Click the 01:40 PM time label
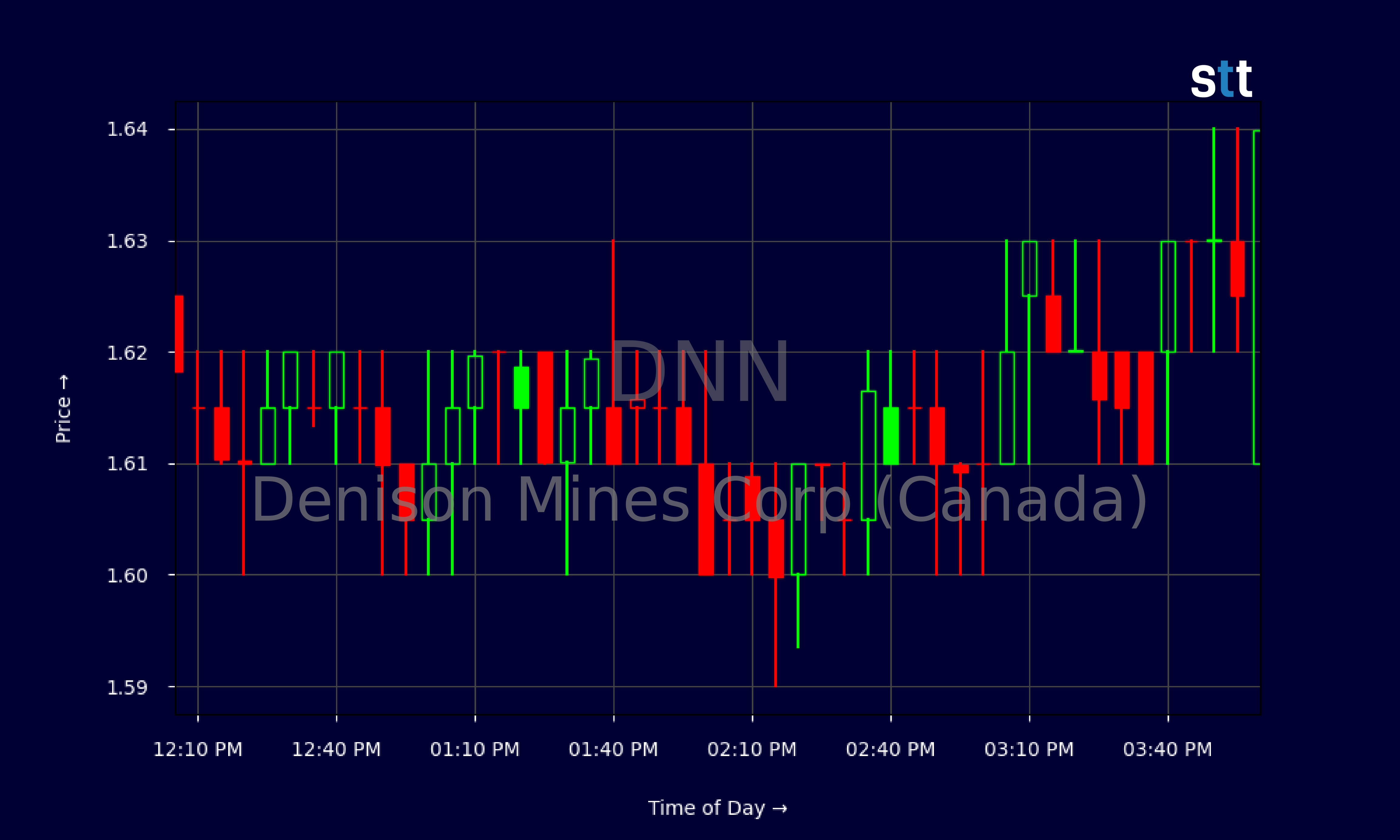 coord(613,749)
